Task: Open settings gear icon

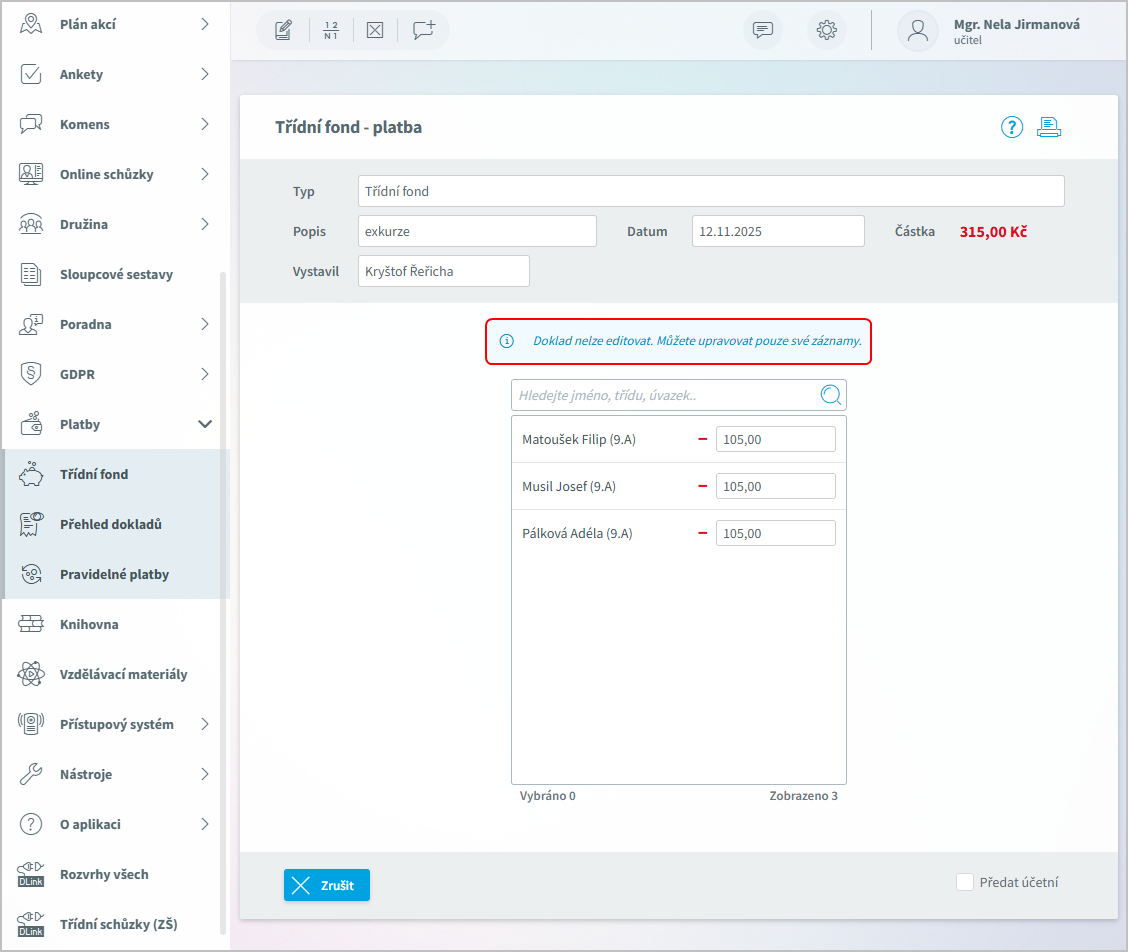Action: (x=826, y=30)
